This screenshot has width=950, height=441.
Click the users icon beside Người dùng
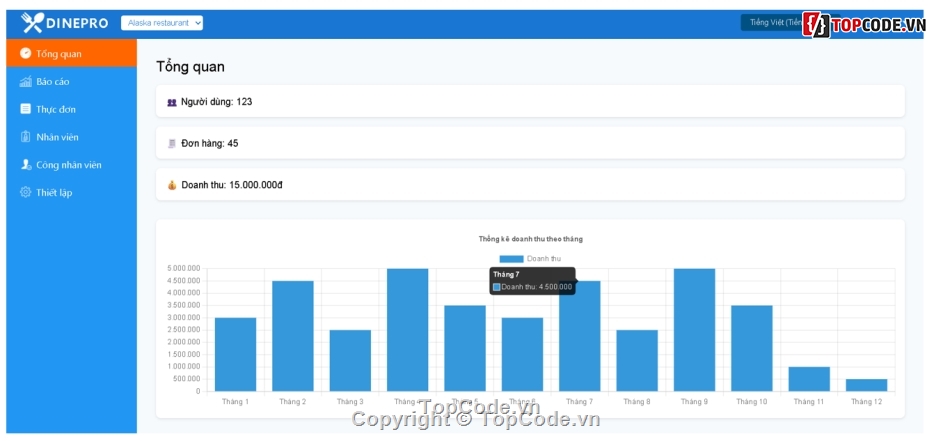(172, 102)
